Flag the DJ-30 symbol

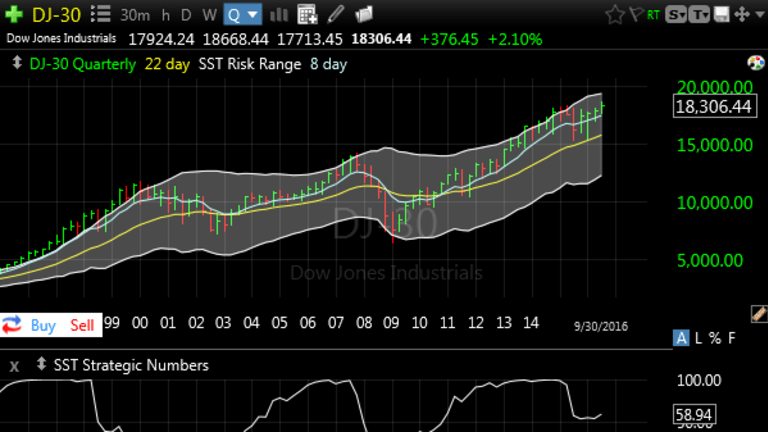[636, 15]
